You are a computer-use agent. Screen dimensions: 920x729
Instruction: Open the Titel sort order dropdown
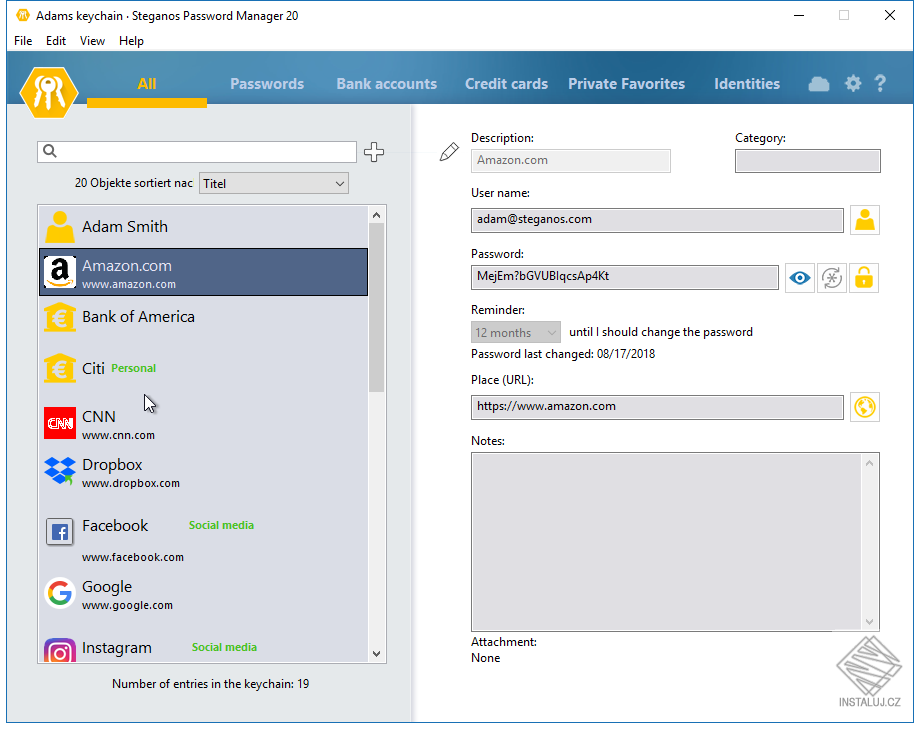tap(273, 183)
